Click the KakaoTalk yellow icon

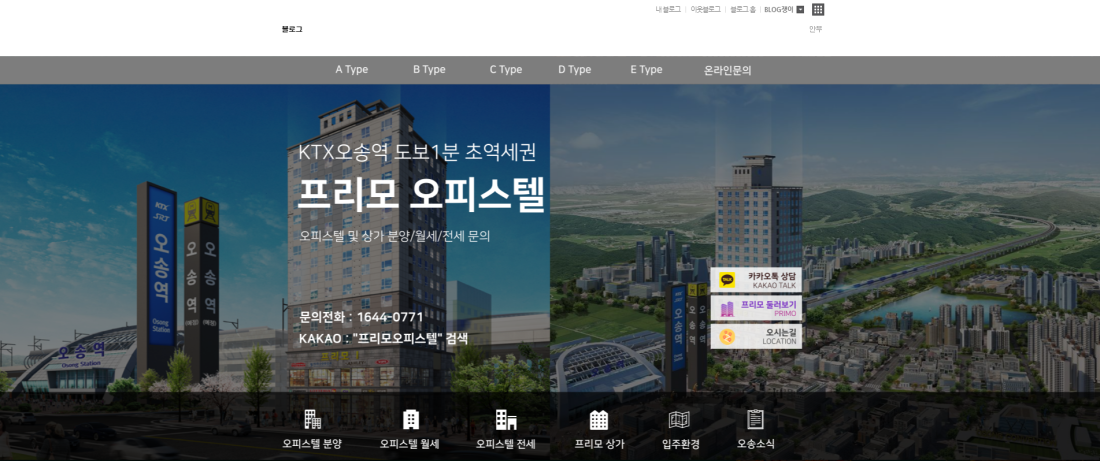[x=727, y=280]
